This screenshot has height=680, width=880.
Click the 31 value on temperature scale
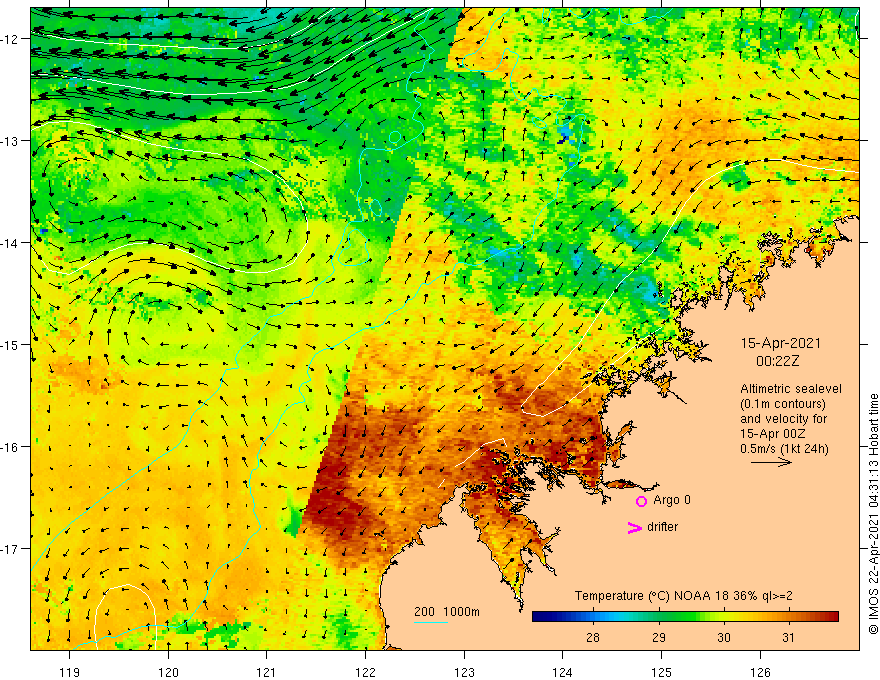point(789,637)
